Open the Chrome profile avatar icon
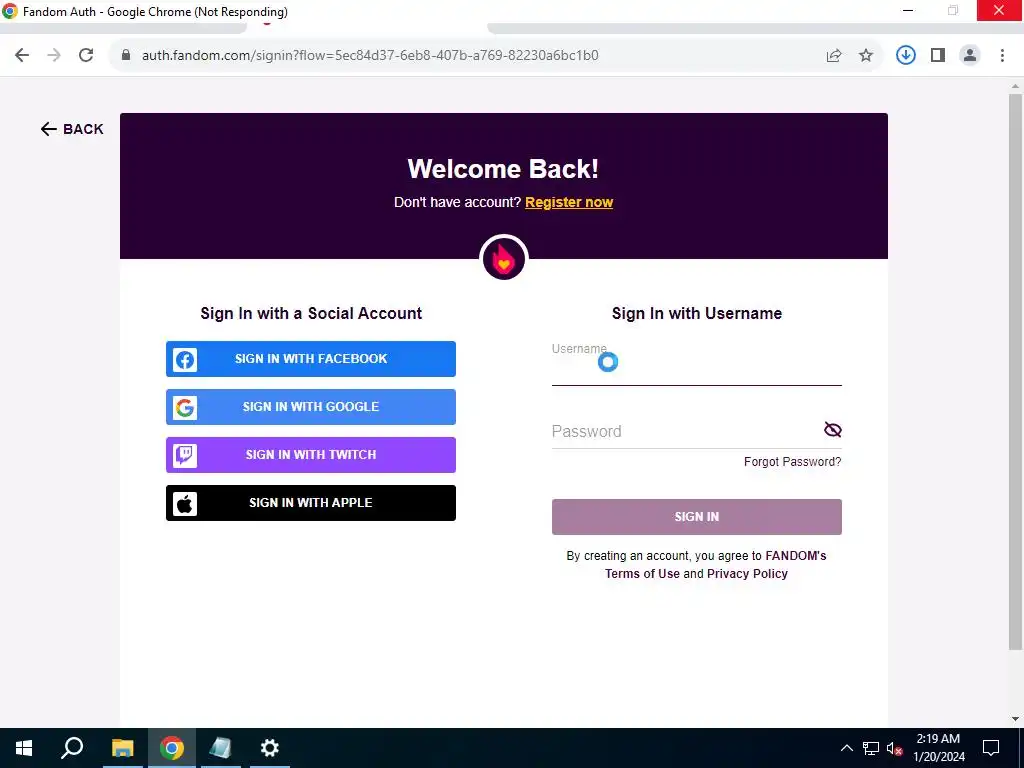Screen dimensions: 1024x768 click(x=970, y=56)
